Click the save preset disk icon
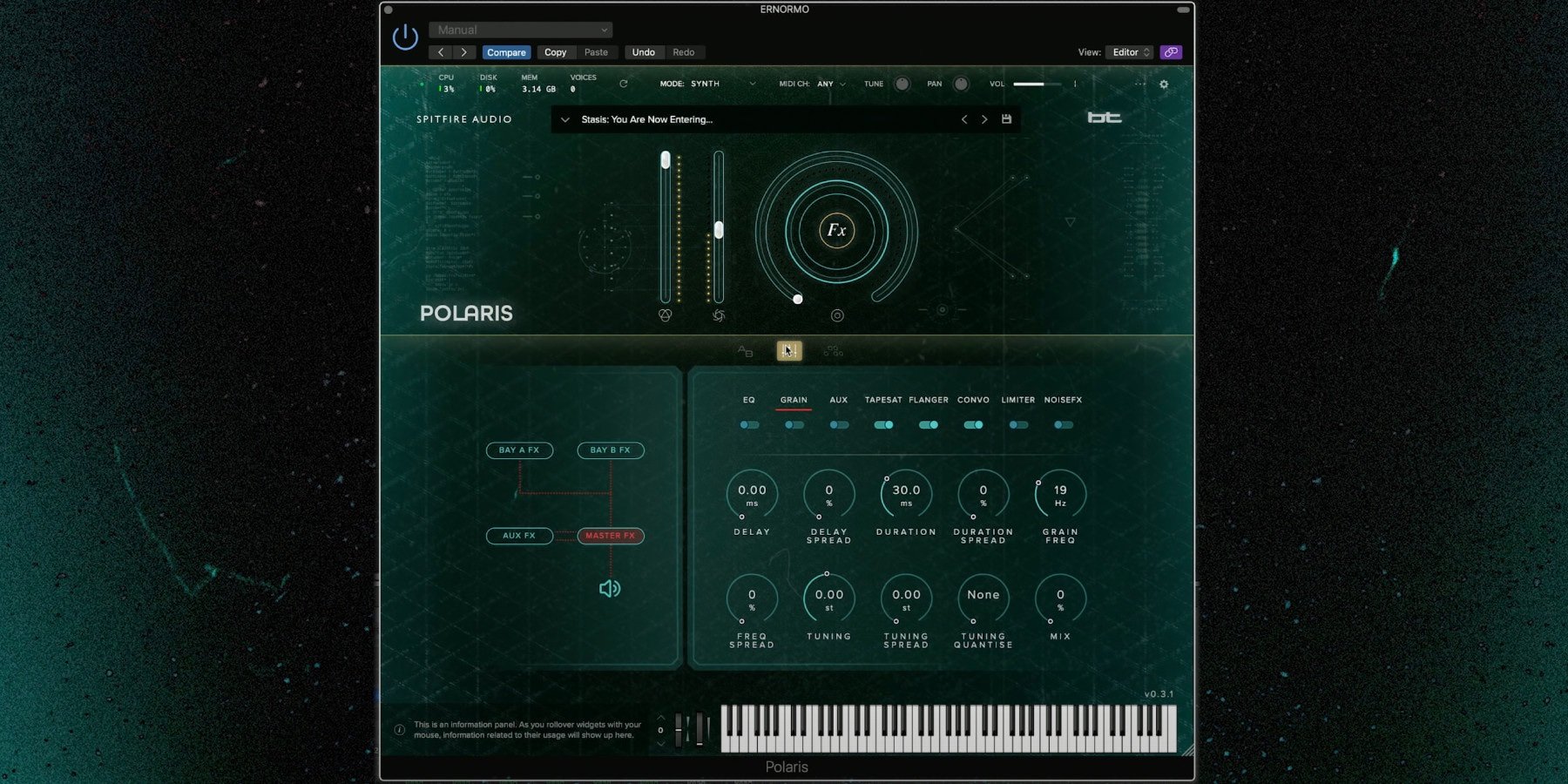Screen dimensions: 1568x784 [x=1006, y=119]
